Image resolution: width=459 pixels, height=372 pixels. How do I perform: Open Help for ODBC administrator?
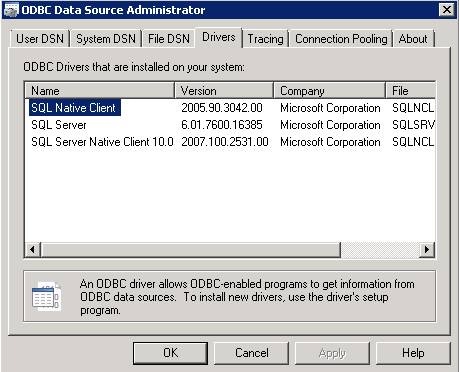pyautogui.click(x=413, y=353)
